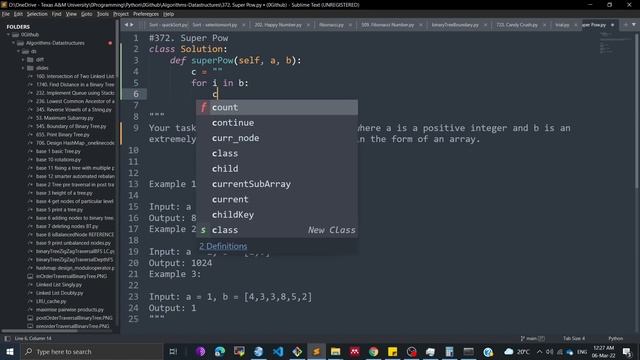Click line number 6 in gutter

click(x=136, y=94)
